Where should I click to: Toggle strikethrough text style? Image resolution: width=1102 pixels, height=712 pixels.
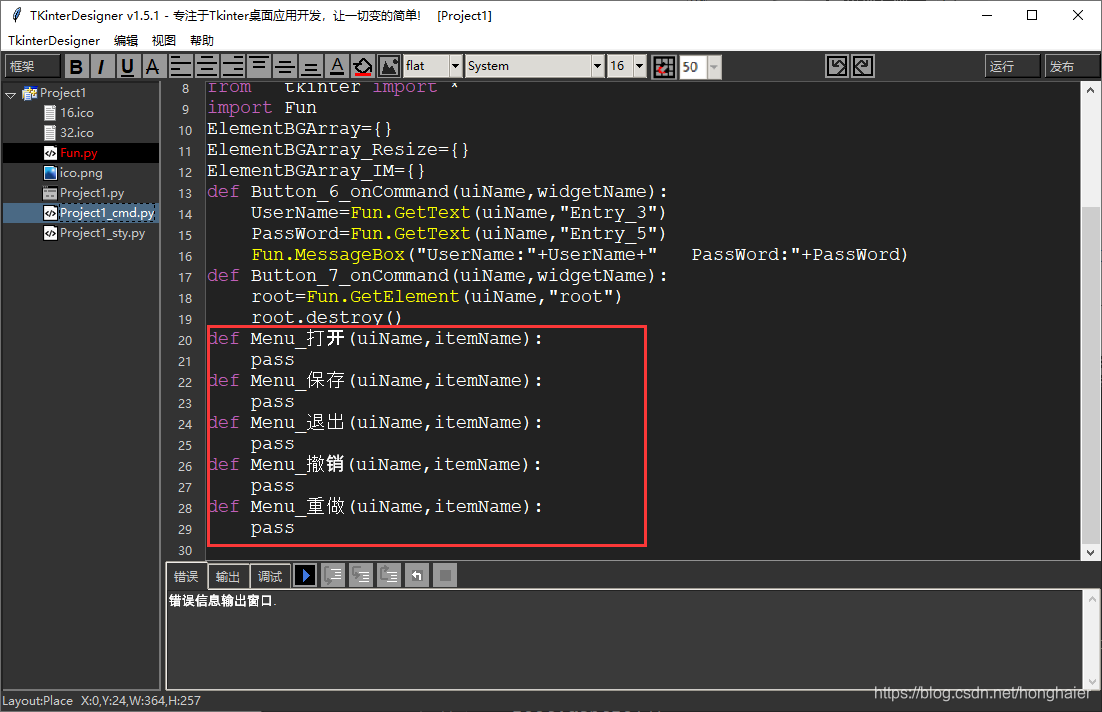pyautogui.click(x=153, y=67)
